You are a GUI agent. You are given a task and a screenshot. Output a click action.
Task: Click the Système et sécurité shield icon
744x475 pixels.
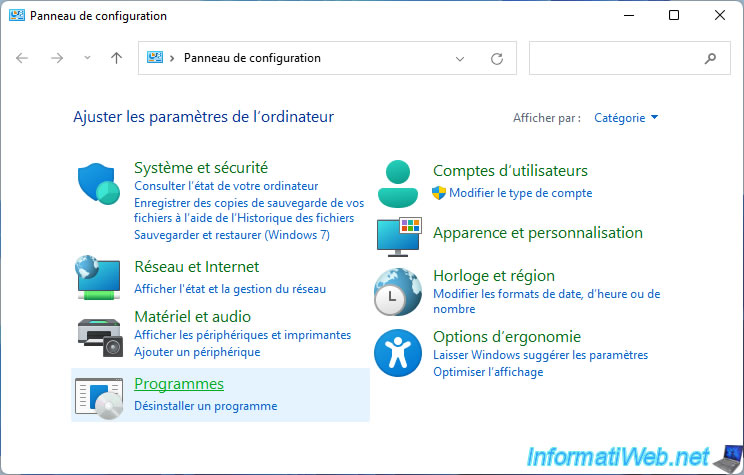click(99, 185)
